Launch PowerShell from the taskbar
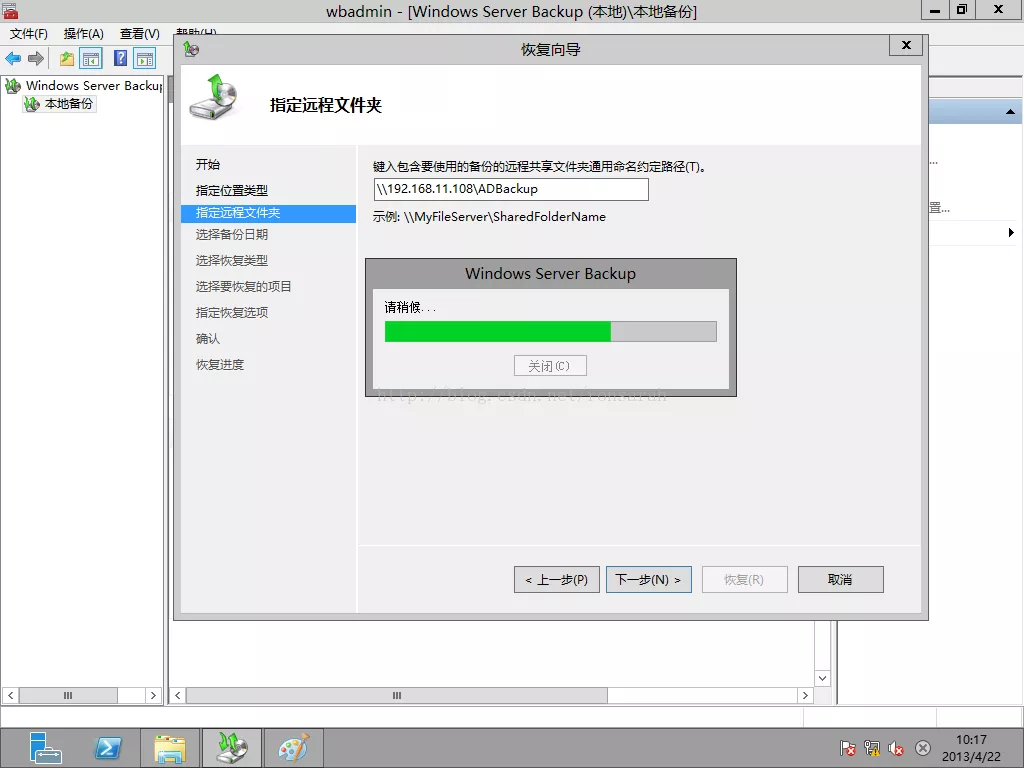Image resolution: width=1024 pixels, height=768 pixels. (x=108, y=747)
